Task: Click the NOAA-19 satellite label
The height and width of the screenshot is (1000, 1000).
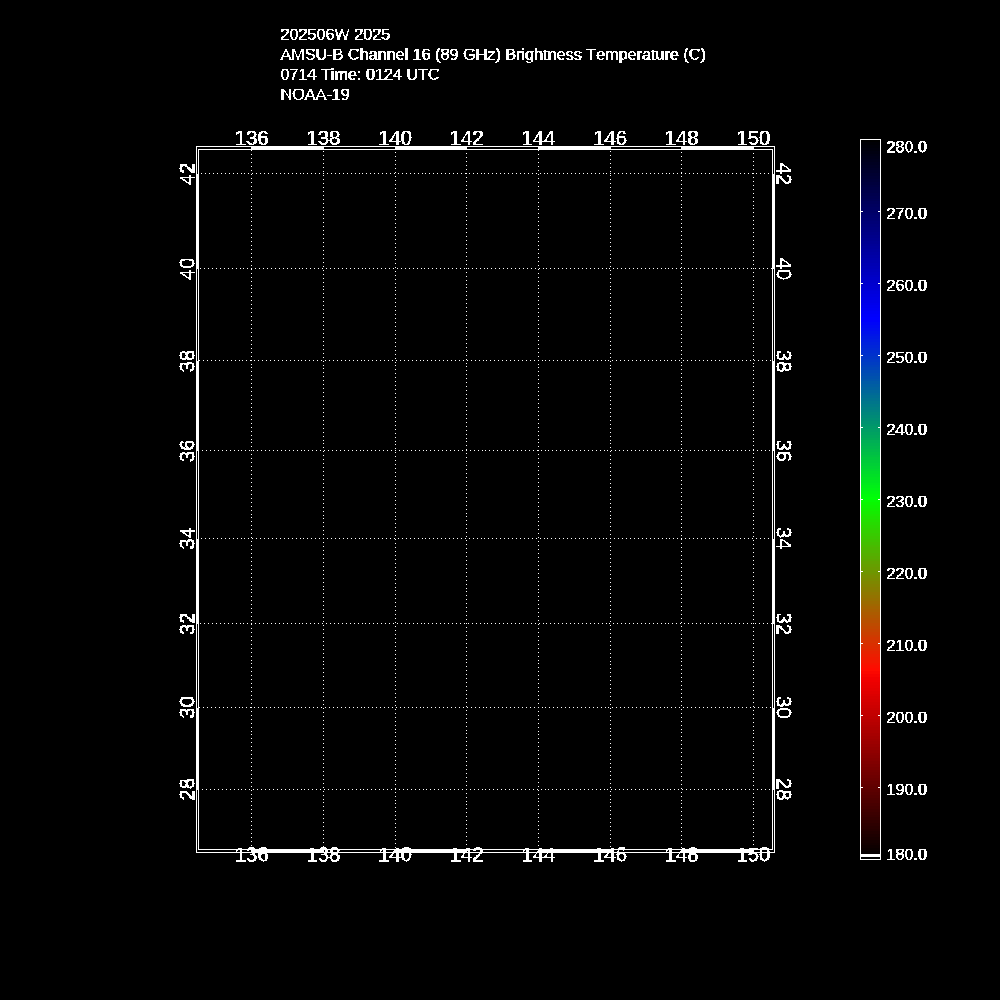Action: (314, 94)
